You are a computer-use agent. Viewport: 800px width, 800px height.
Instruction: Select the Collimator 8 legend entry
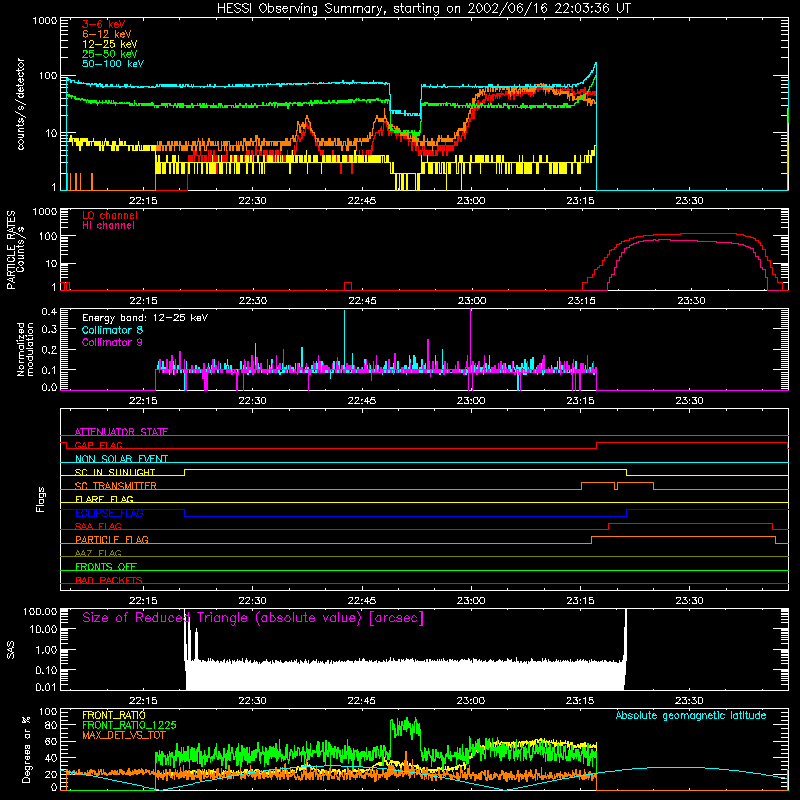(112, 330)
